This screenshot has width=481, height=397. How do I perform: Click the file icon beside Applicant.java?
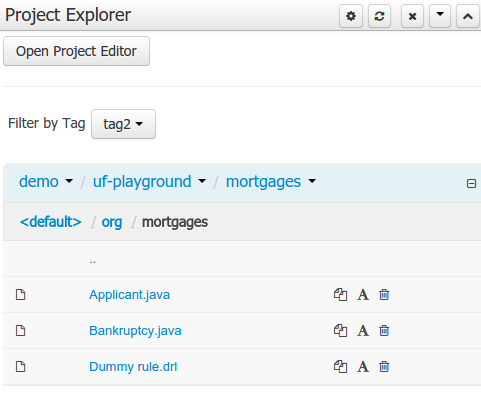(x=21, y=295)
